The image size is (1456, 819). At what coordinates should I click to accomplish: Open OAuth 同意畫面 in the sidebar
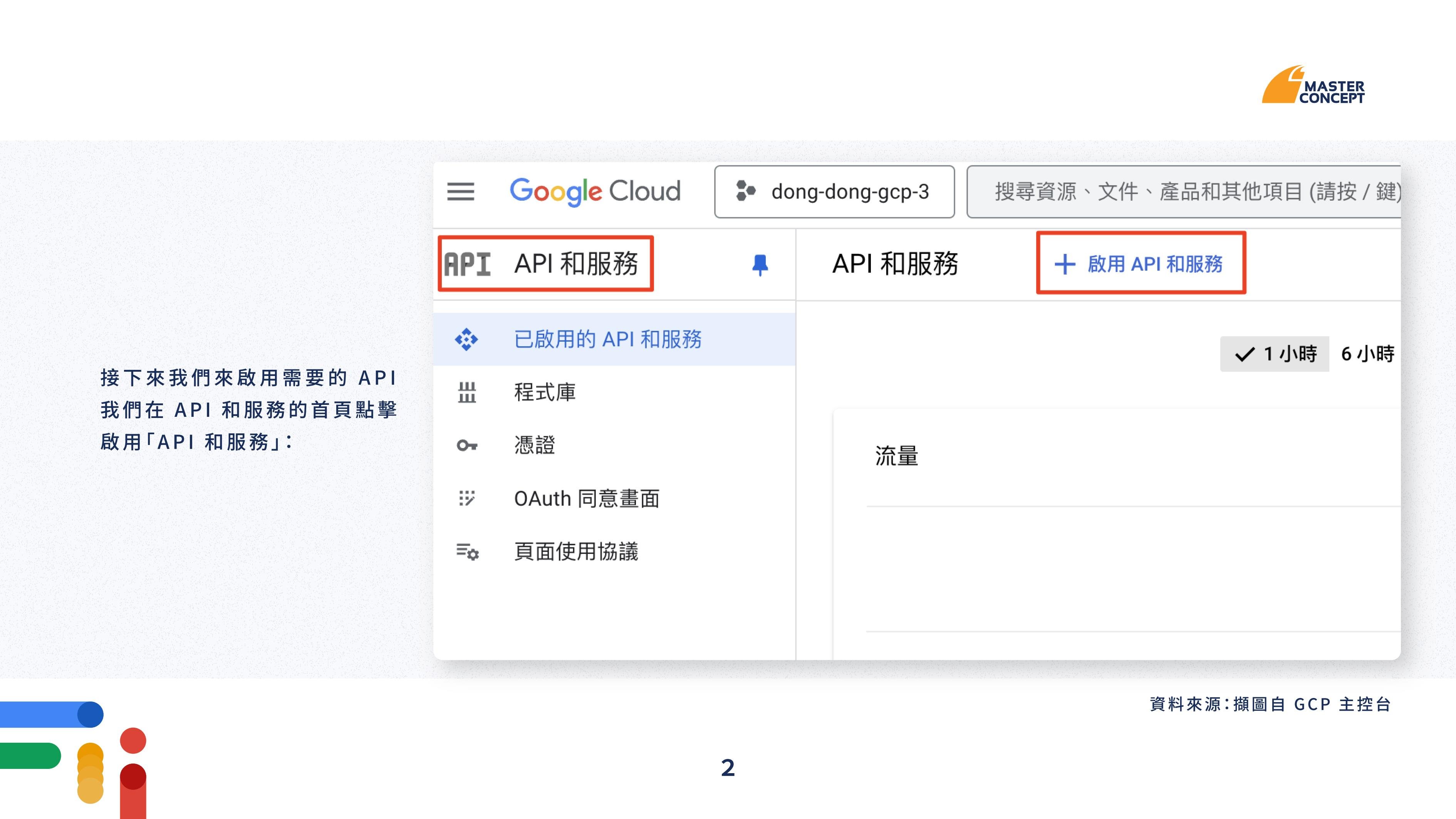pos(614,498)
